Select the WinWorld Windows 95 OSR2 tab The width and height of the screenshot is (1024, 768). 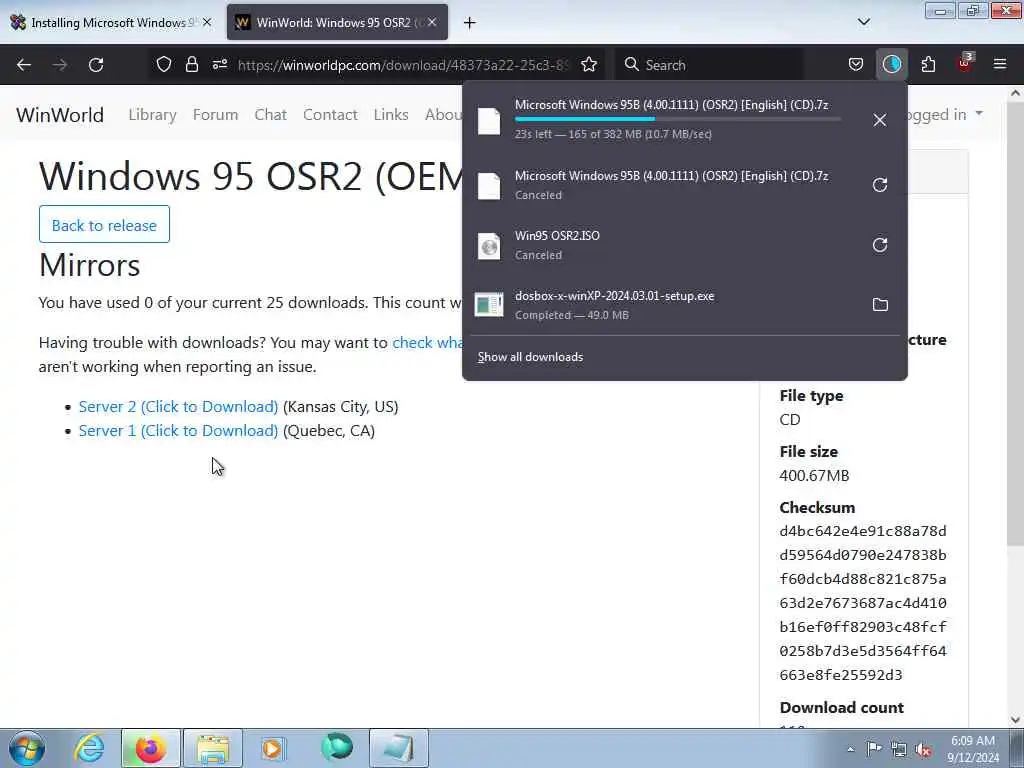pyautogui.click(x=338, y=22)
